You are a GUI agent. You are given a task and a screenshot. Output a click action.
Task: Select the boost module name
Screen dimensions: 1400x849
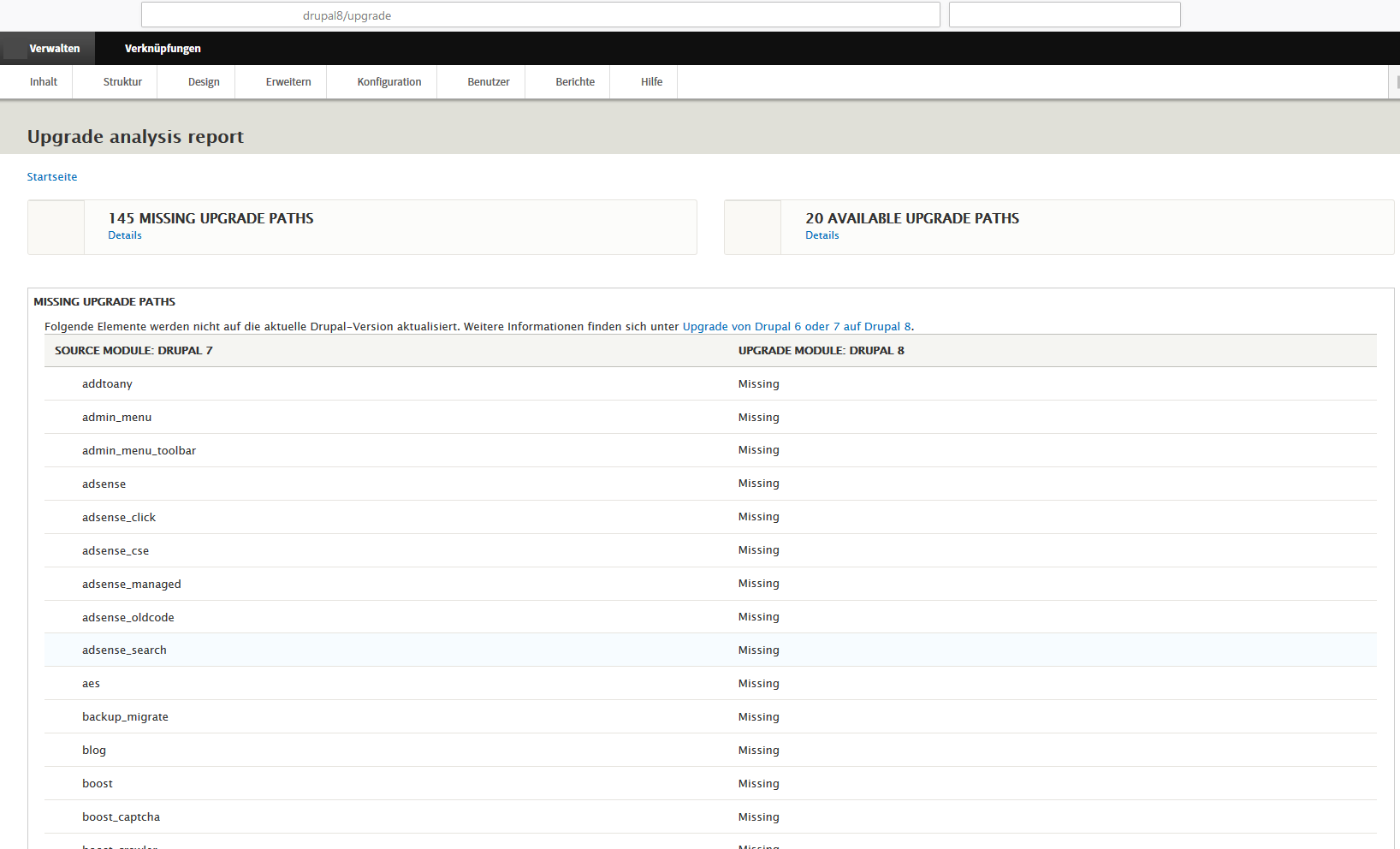point(98,784)
